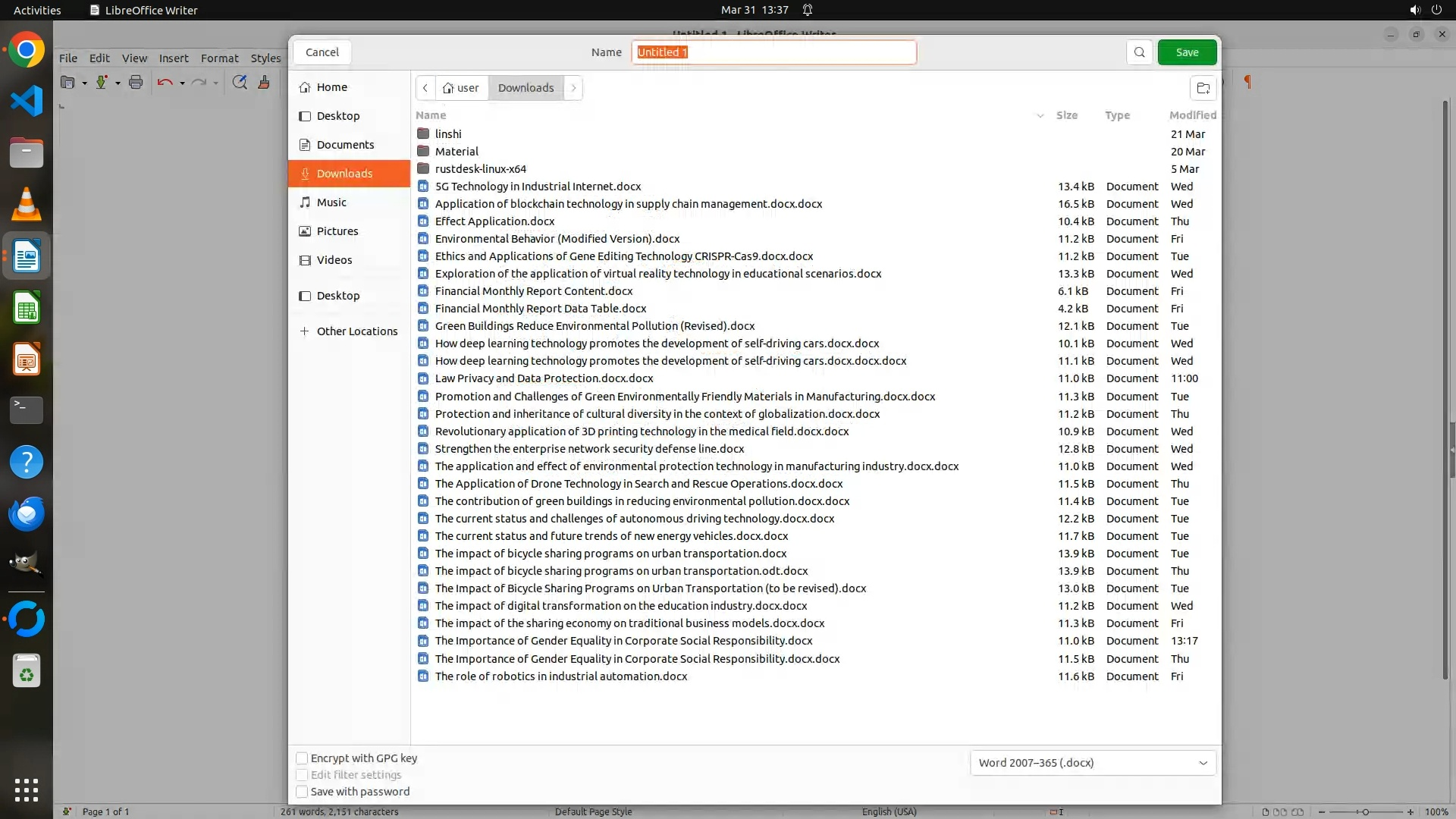Open the Insert menu
1456x819 pixels.
point(174,58)
